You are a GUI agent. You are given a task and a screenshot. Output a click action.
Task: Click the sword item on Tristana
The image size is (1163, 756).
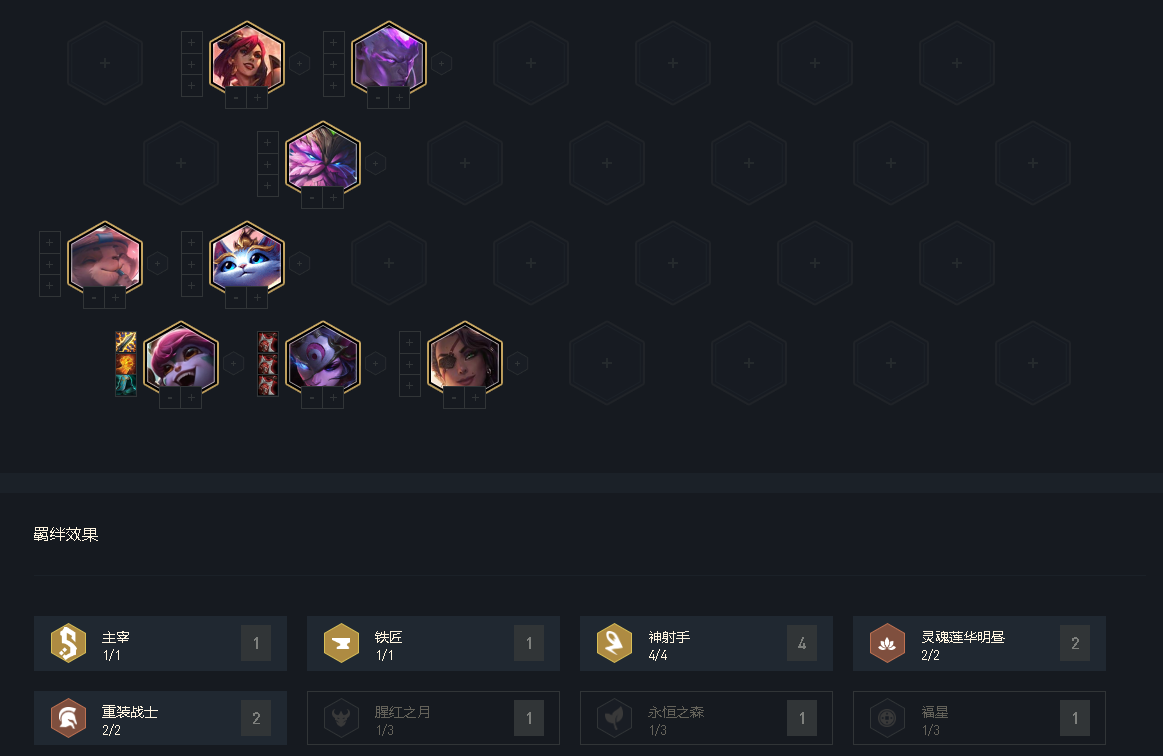126,342
